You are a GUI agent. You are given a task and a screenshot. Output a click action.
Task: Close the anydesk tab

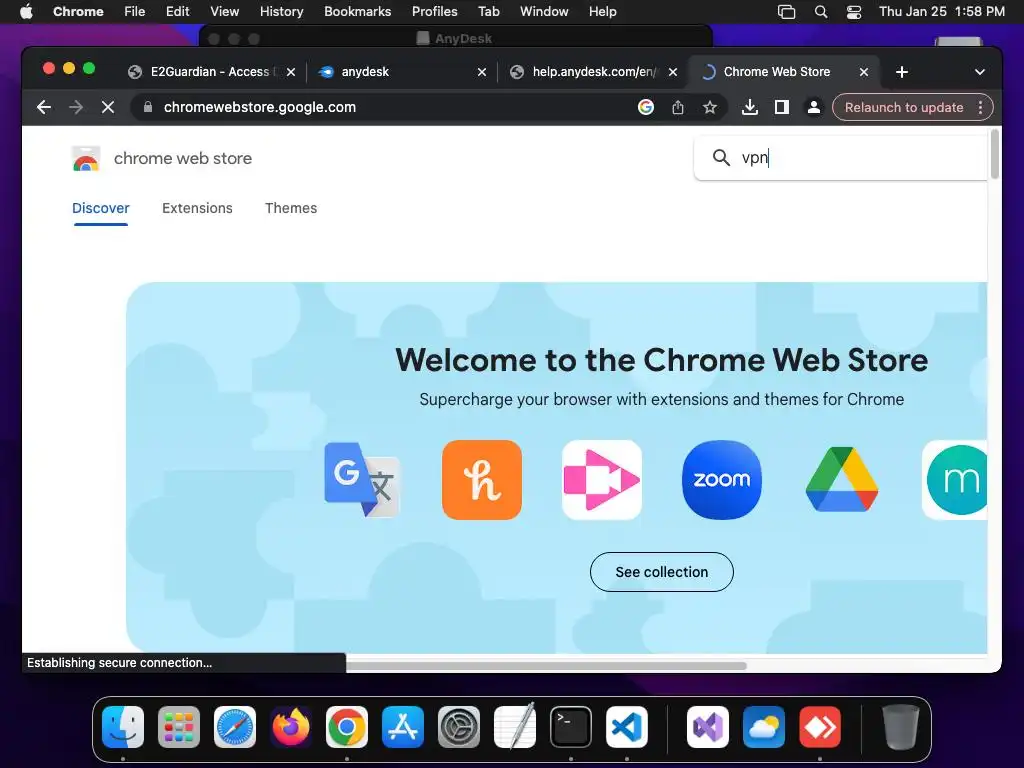[481, 72]
